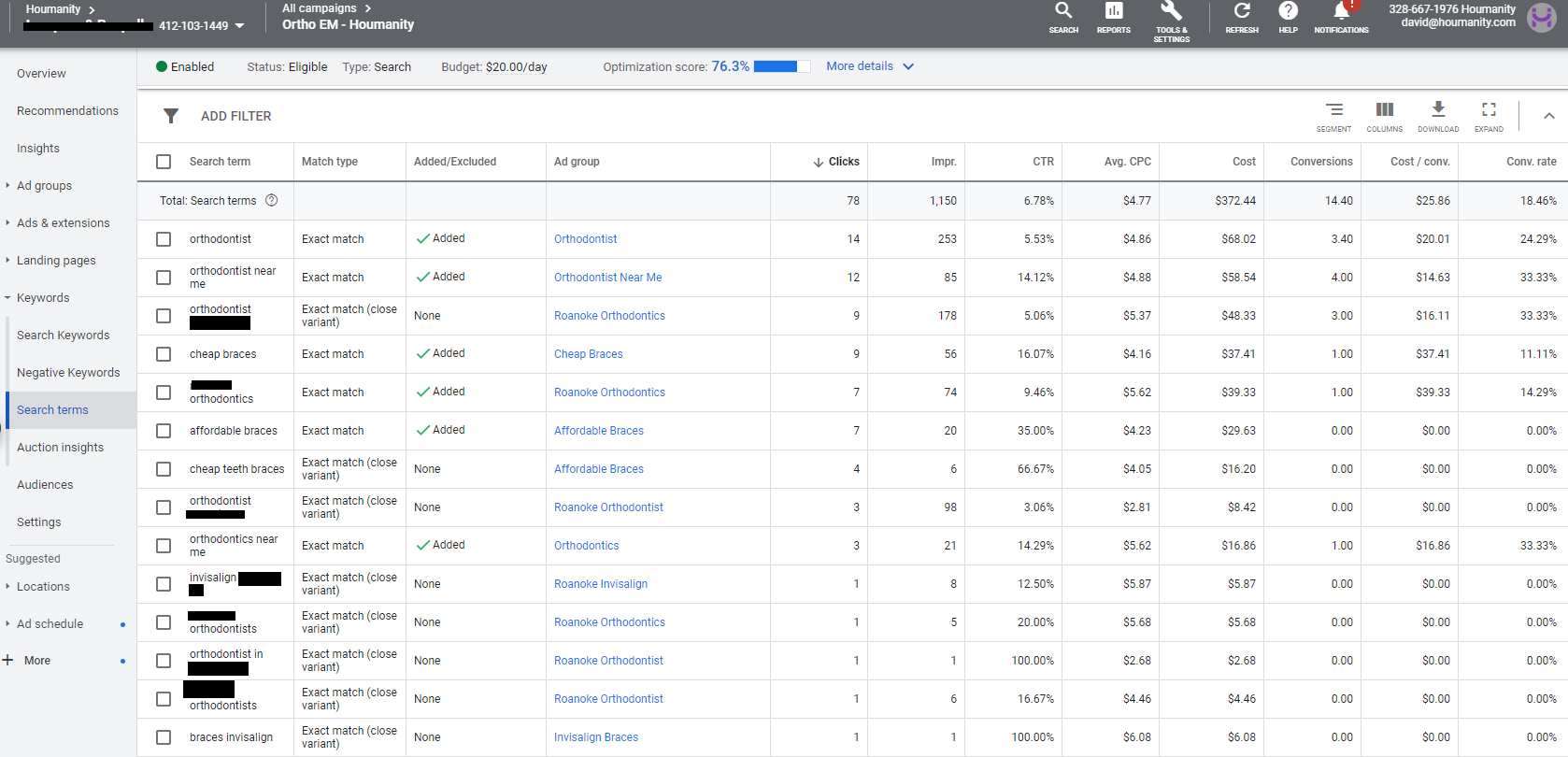Click the filter funnel icon

(x=171, y=116)
